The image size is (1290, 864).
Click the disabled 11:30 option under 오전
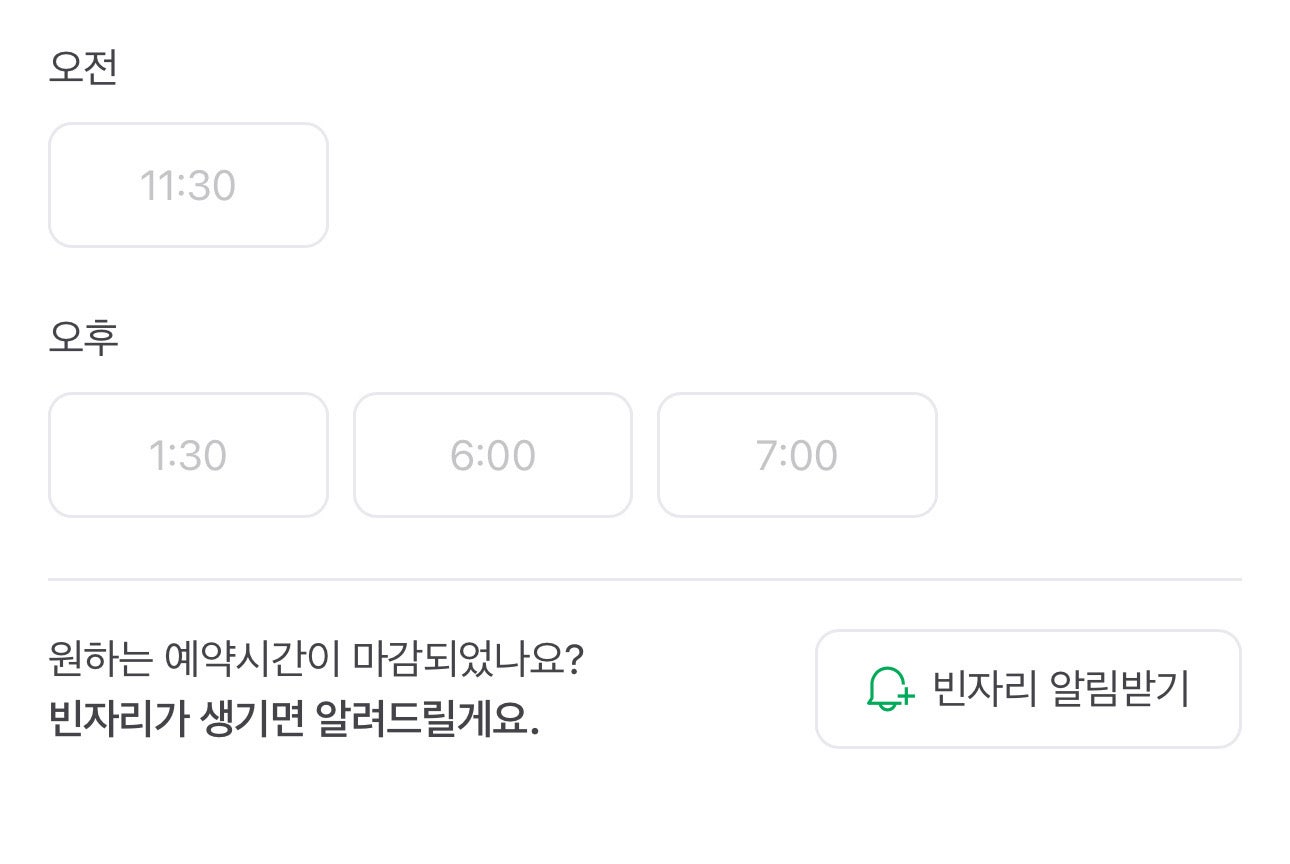click(x=188, y=185)
